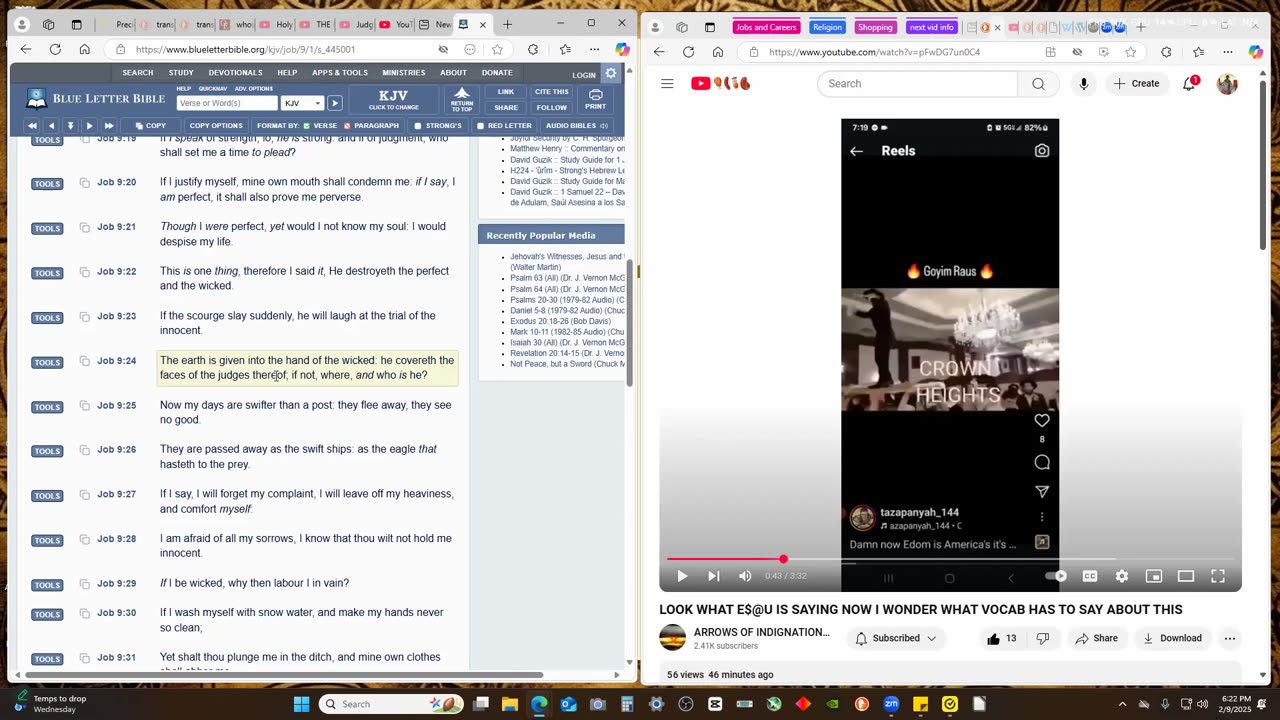Skip to next YouTube video
This screenshot has height=720, width=1280.
(x=713, y=576)
